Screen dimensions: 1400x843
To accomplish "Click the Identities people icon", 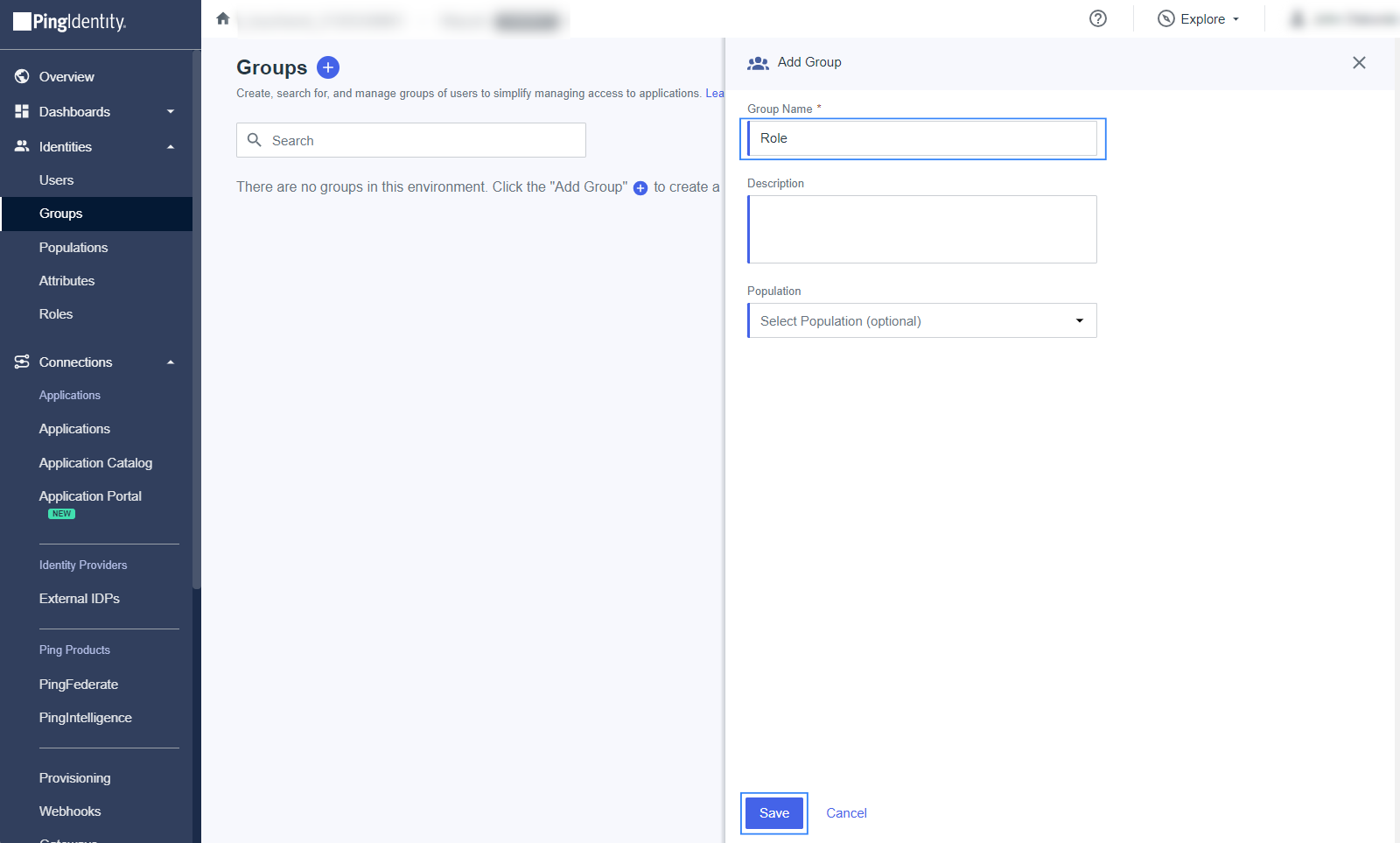I will 22,147.
